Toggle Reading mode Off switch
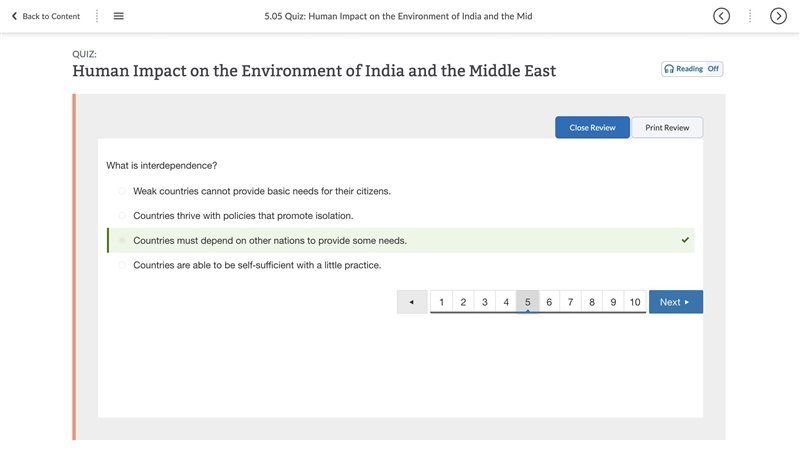 (x=713, y=69)
